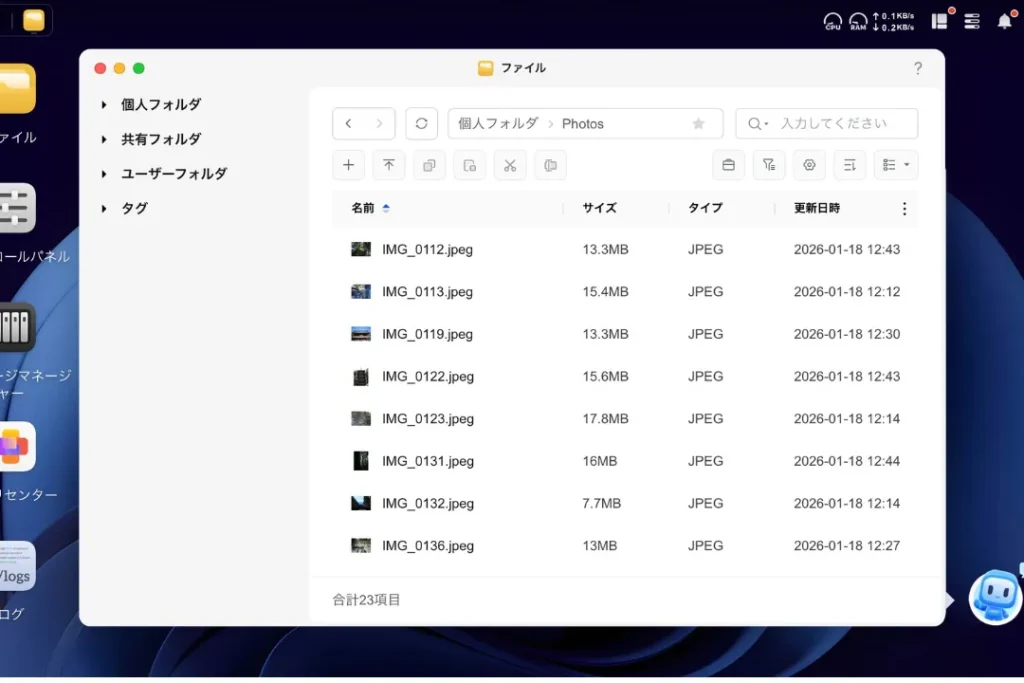Click the search input field
Screen dimensions: 1024x683
click(x=838, y=124)
